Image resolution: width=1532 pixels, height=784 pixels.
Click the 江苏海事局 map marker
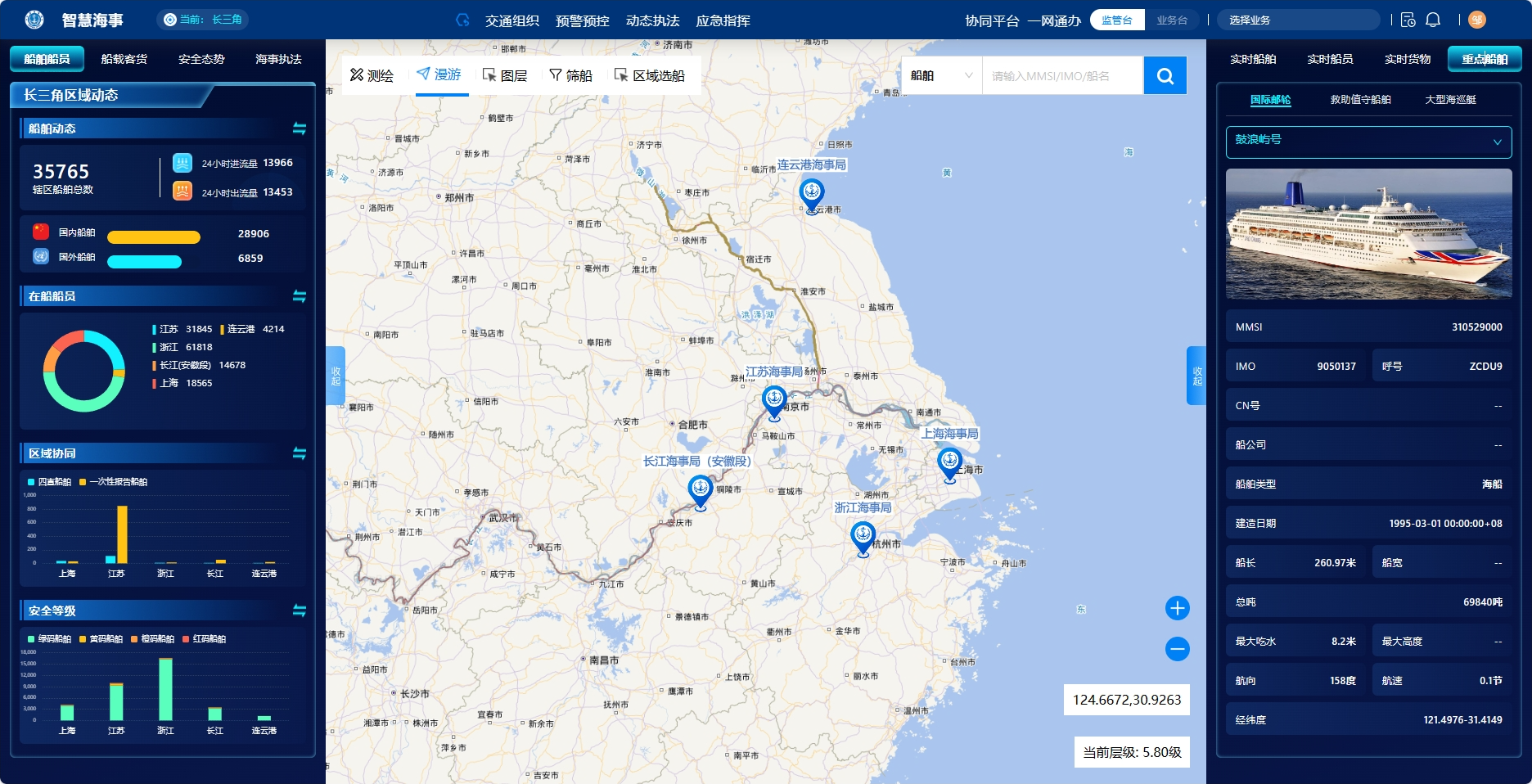(774, 403)
